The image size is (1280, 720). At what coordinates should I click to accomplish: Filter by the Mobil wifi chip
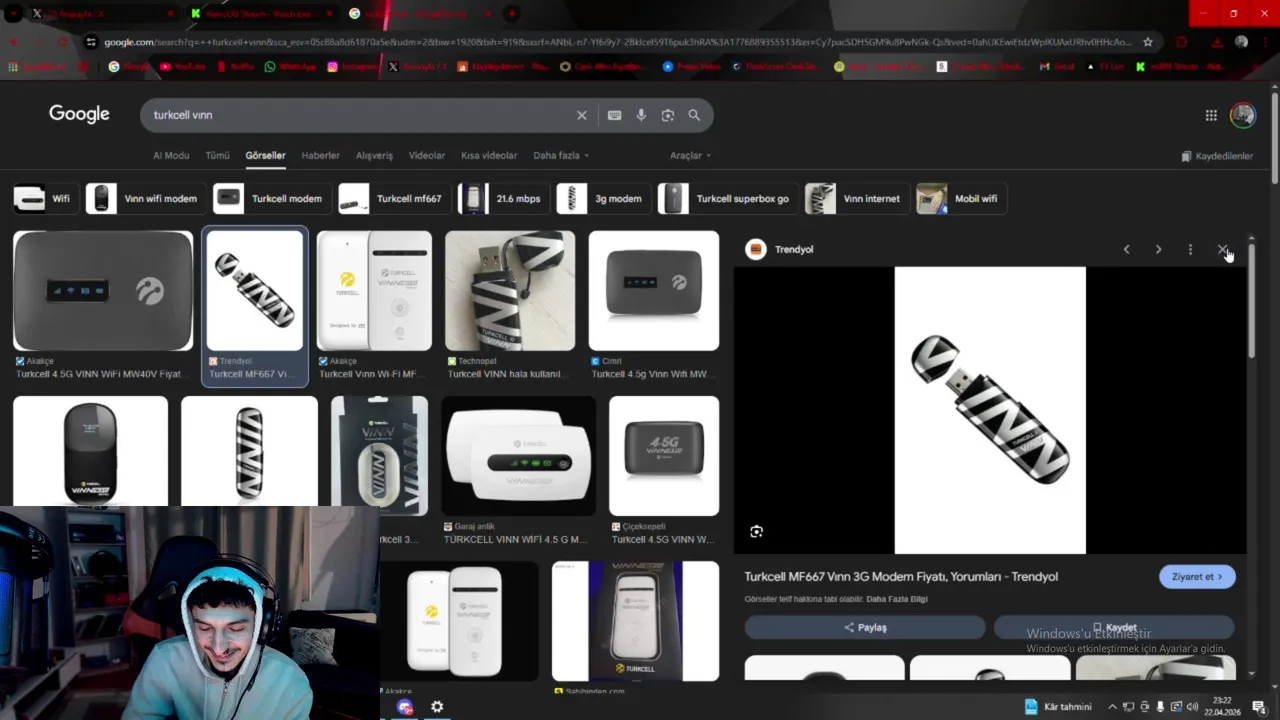[x=960, y=198]
